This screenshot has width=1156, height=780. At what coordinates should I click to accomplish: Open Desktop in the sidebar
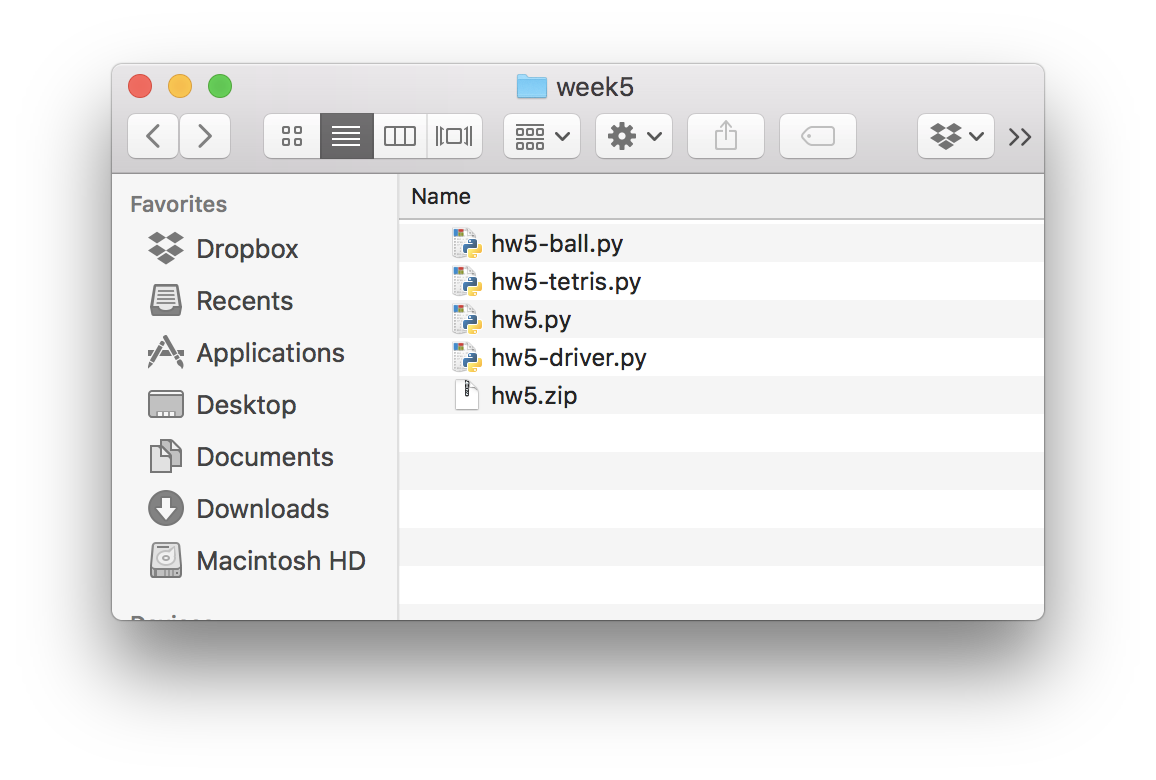point(254,405)
